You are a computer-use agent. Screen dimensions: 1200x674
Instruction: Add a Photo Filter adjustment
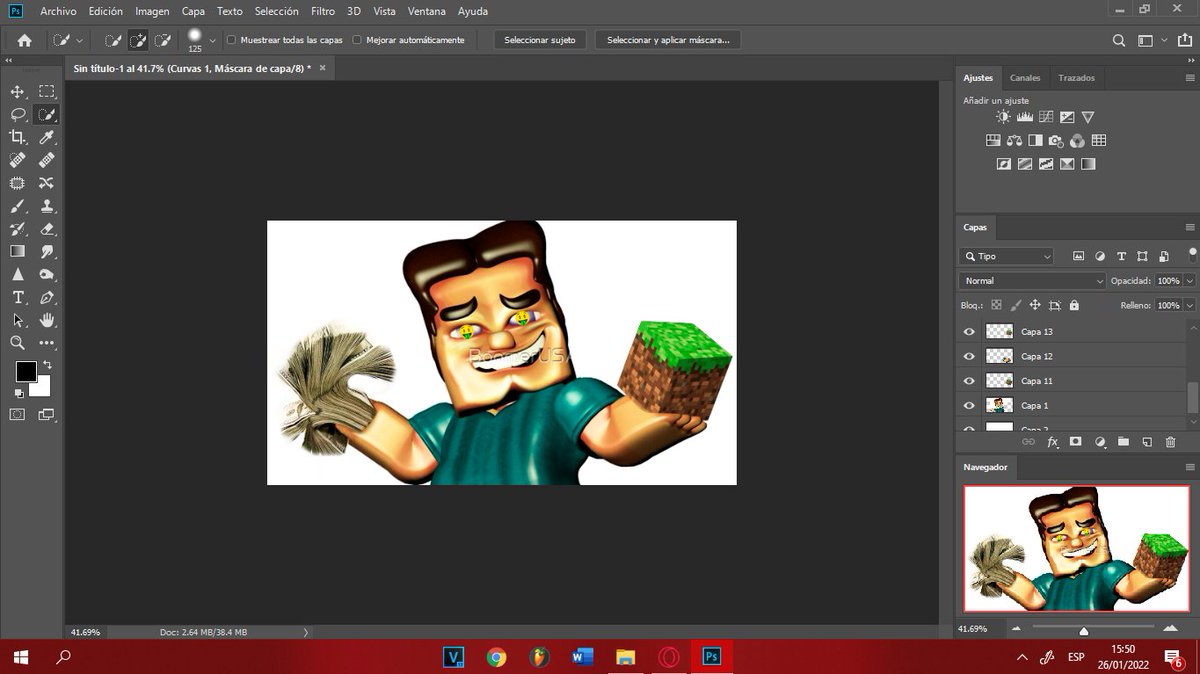[x=1056, y=141]
